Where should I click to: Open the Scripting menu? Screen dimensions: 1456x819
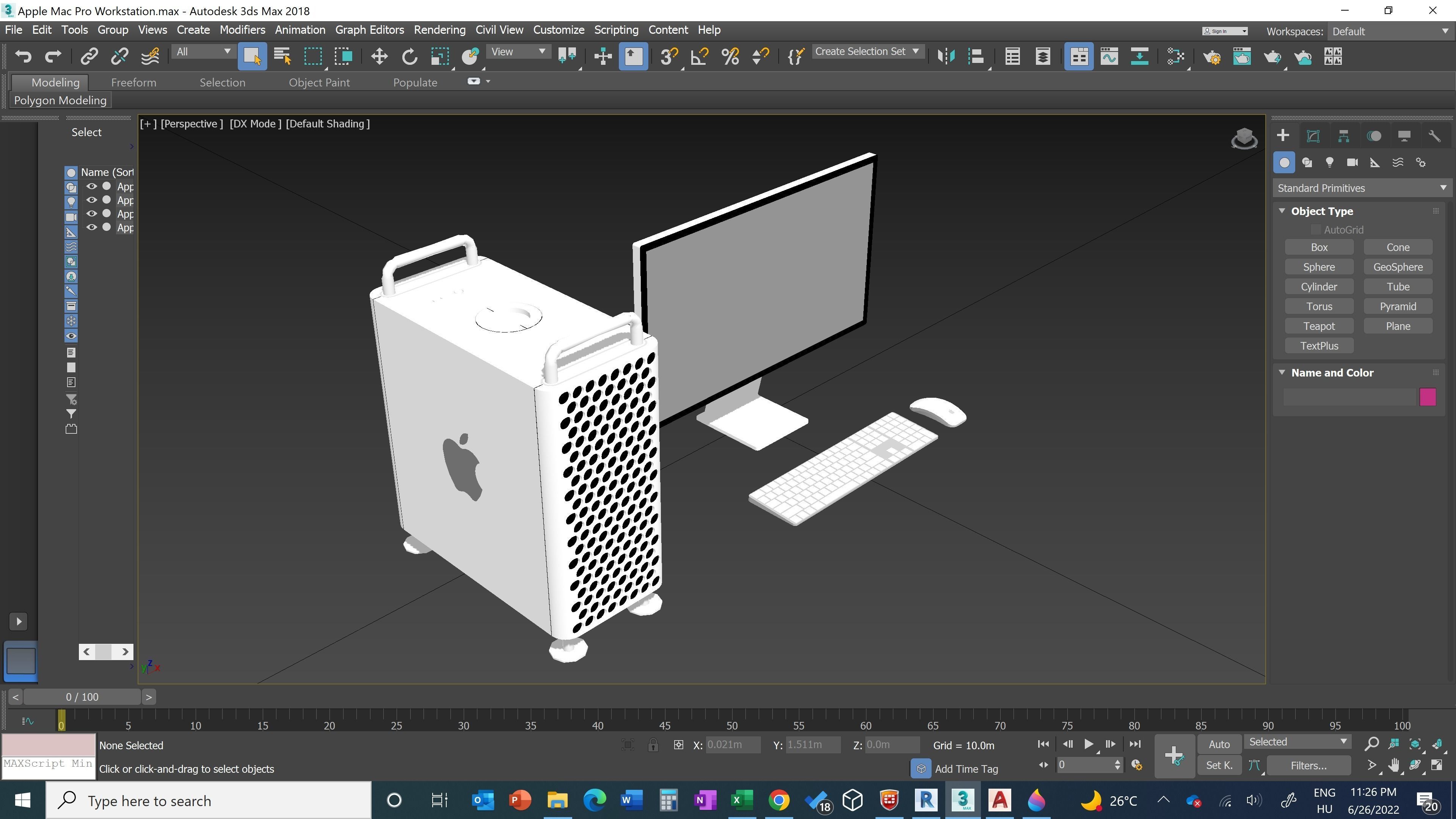[615, 30]
